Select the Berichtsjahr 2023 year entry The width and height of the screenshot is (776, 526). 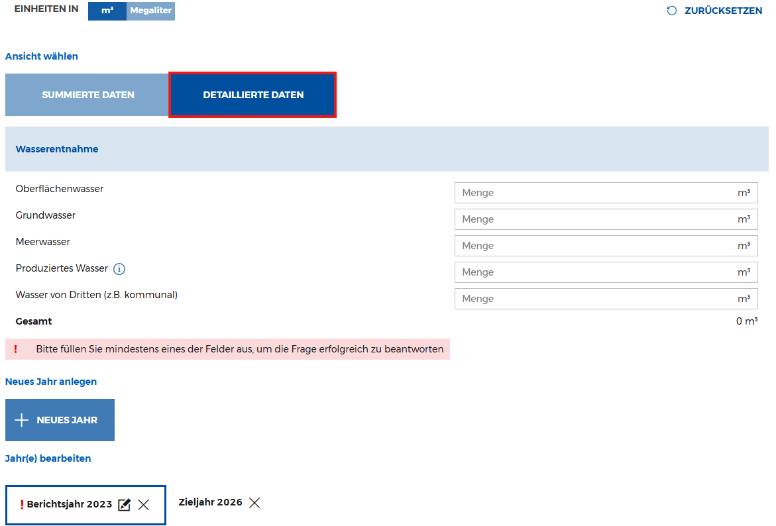69,505
